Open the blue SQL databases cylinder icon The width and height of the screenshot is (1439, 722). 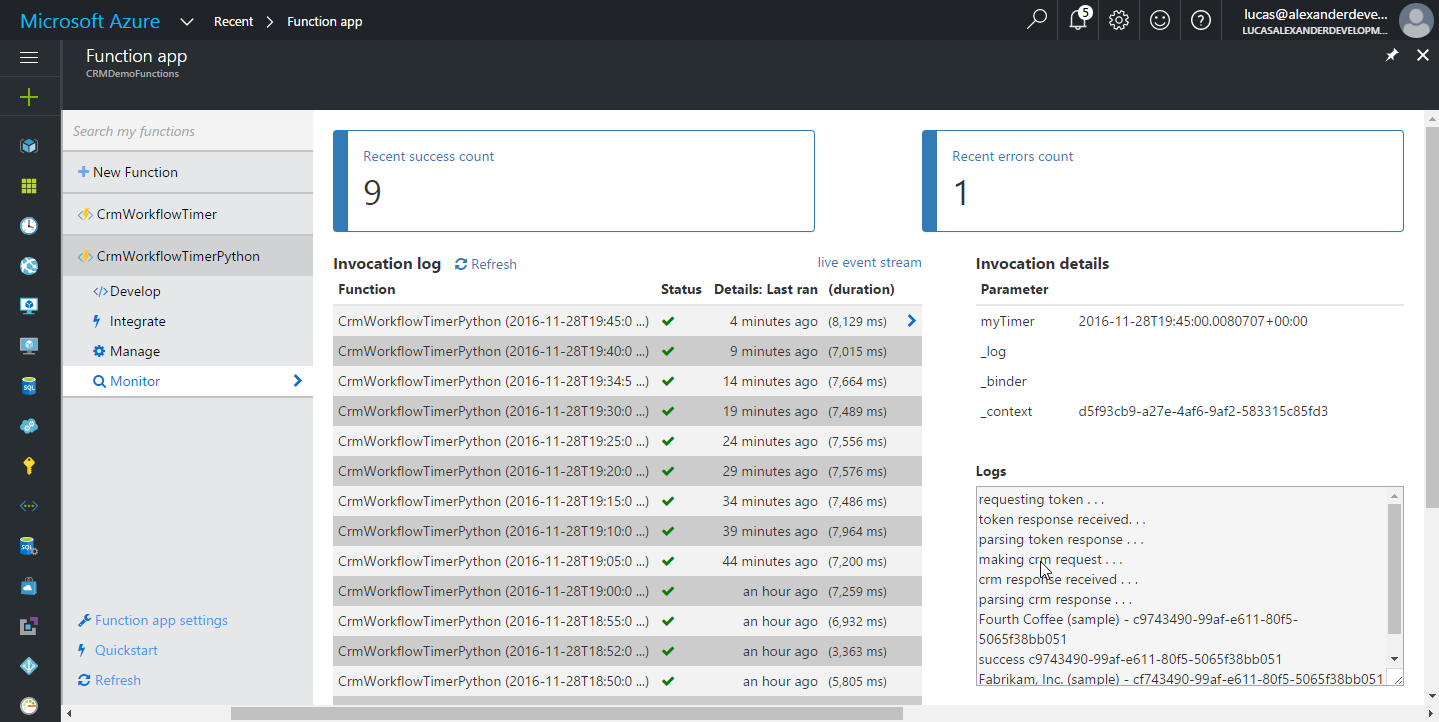(29, 386)
